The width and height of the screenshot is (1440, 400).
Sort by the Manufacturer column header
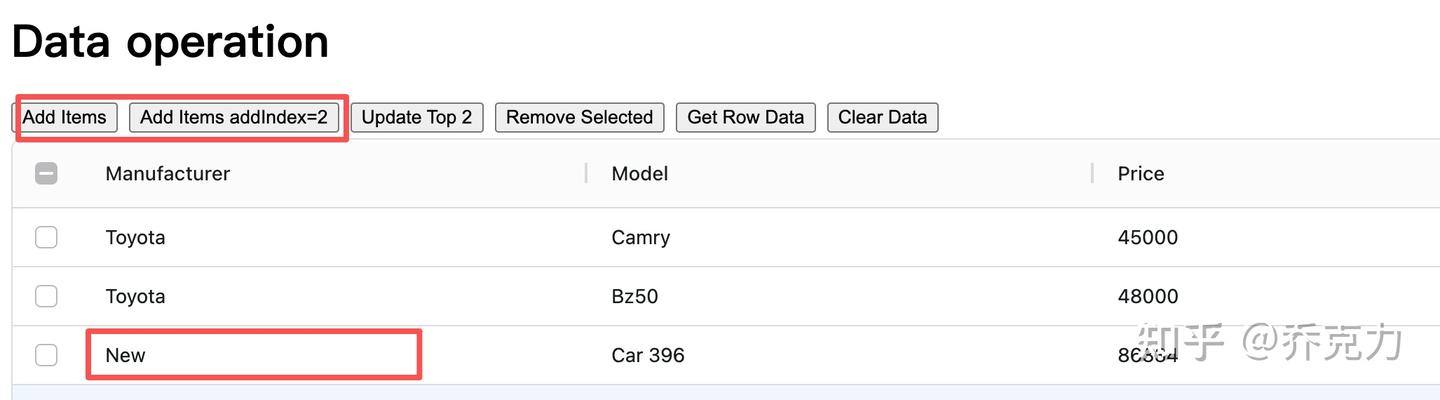[168, 173]
